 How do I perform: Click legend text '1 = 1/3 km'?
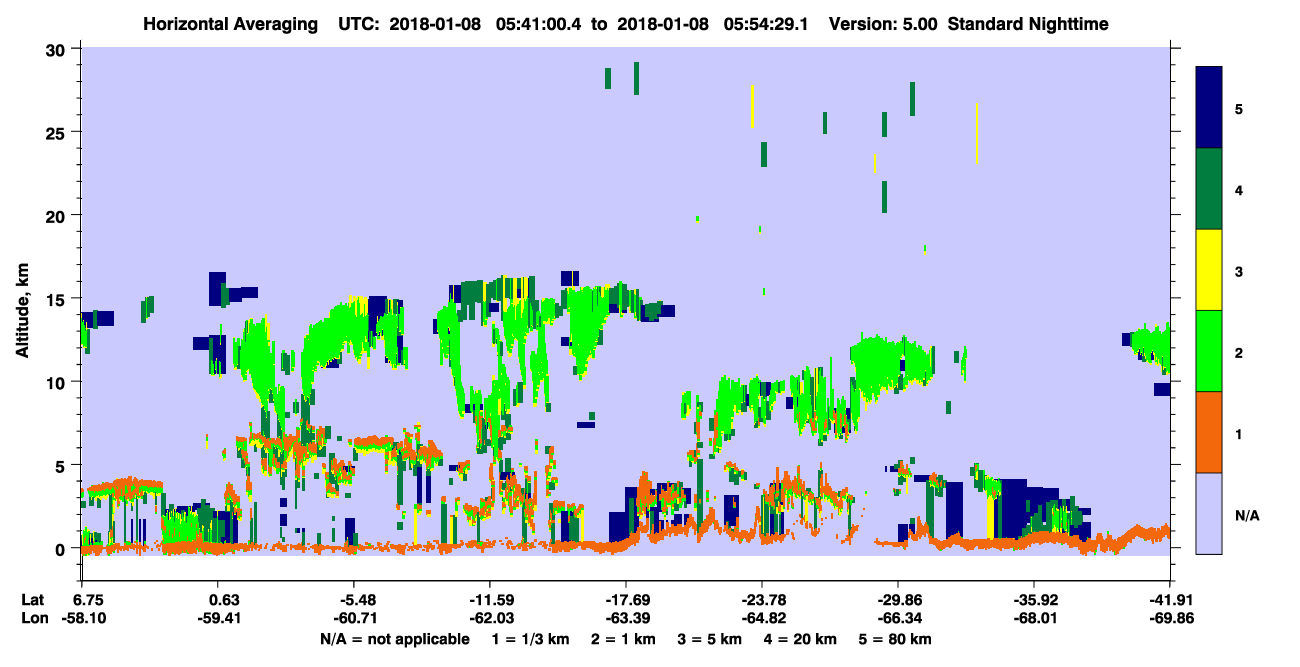[530, 639]
